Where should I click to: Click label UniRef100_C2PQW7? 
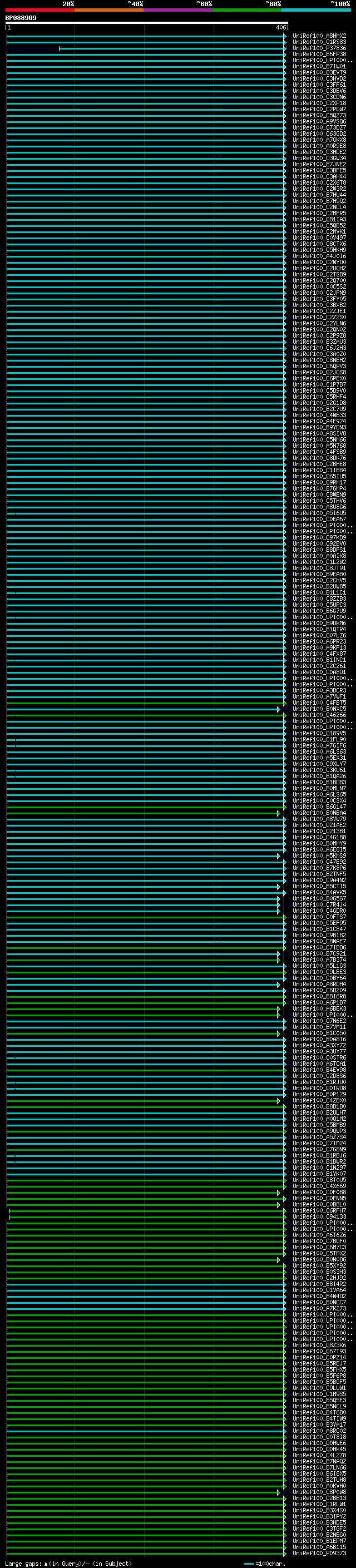click(319, 109)
